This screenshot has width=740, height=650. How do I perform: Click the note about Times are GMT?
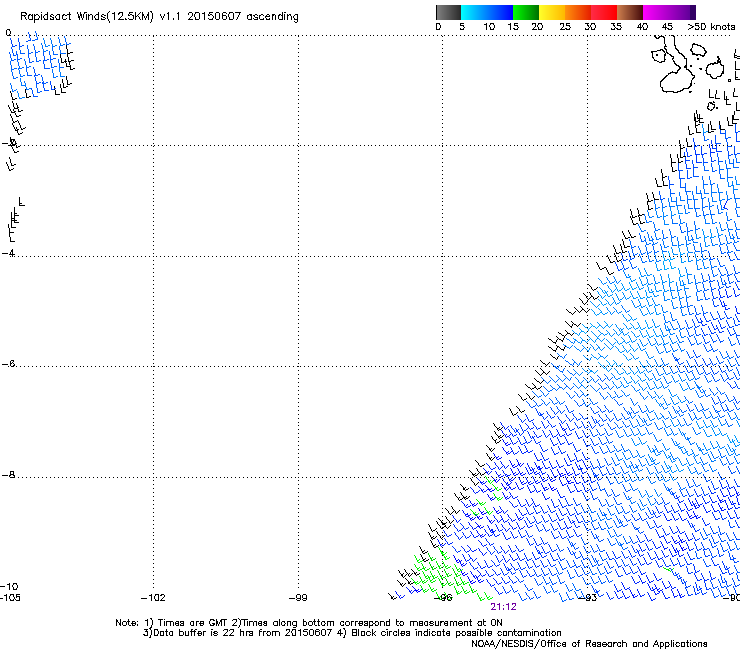click(309, 623)
